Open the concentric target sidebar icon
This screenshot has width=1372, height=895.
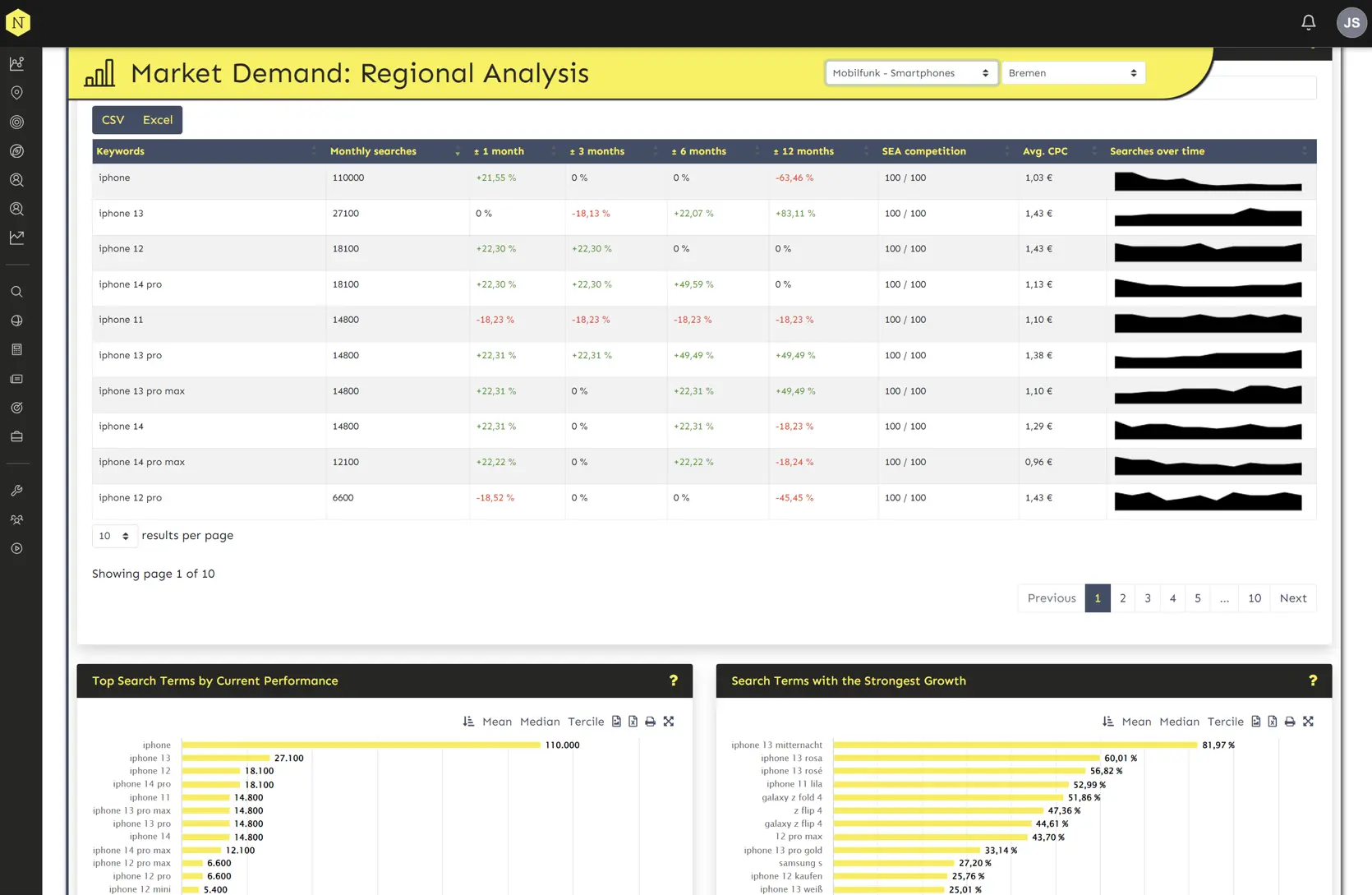[x=16, y=122]
